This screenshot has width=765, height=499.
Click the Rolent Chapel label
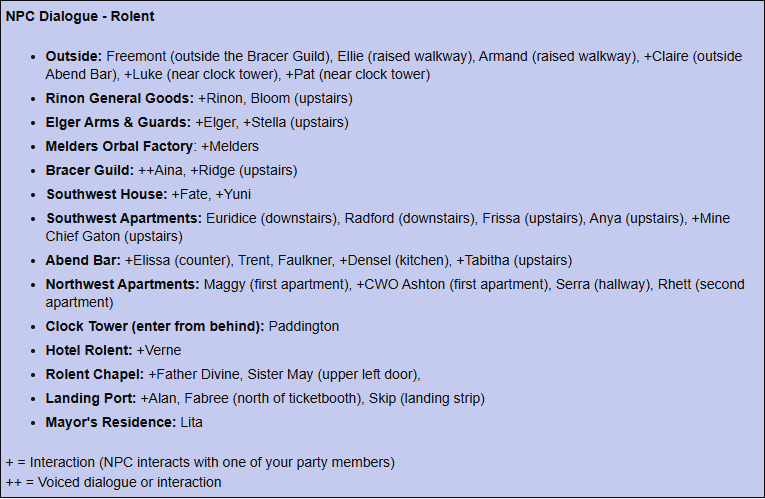click(95, 374)
